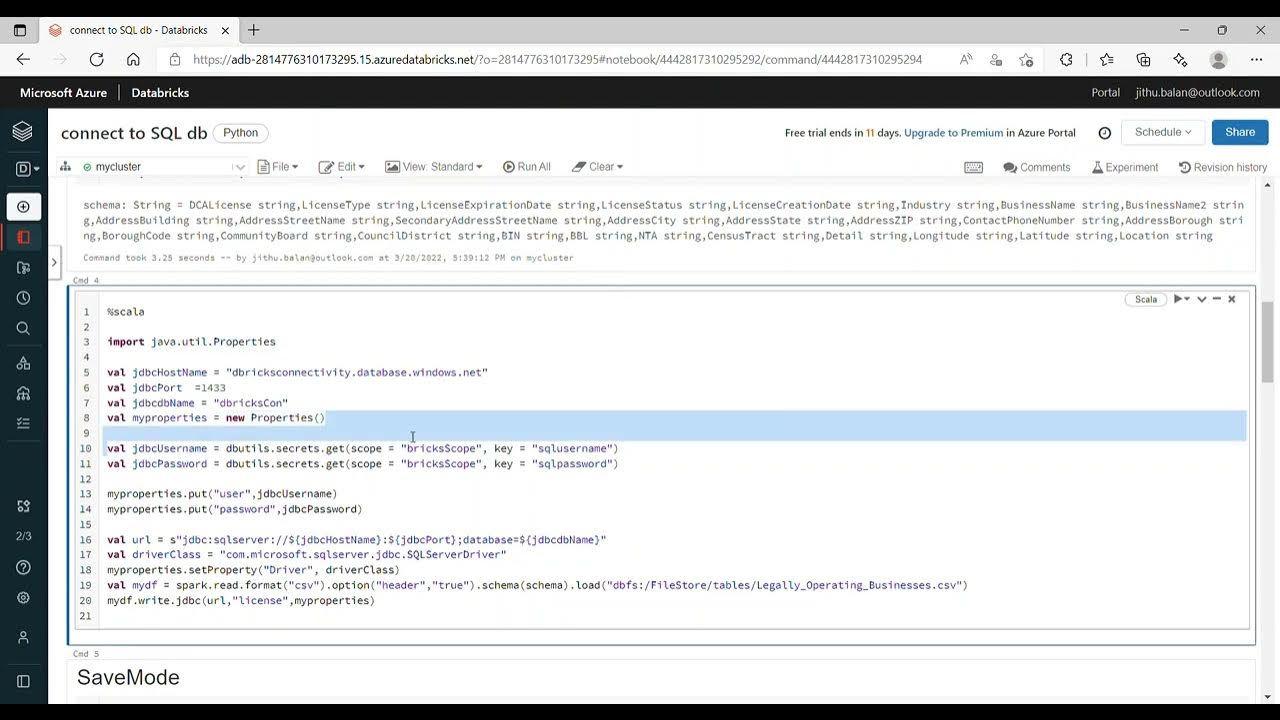Open the Portal link in Azure header
Image resolution: width=1280 pixels, height=720 pixels.
(x=1105, y=92)
